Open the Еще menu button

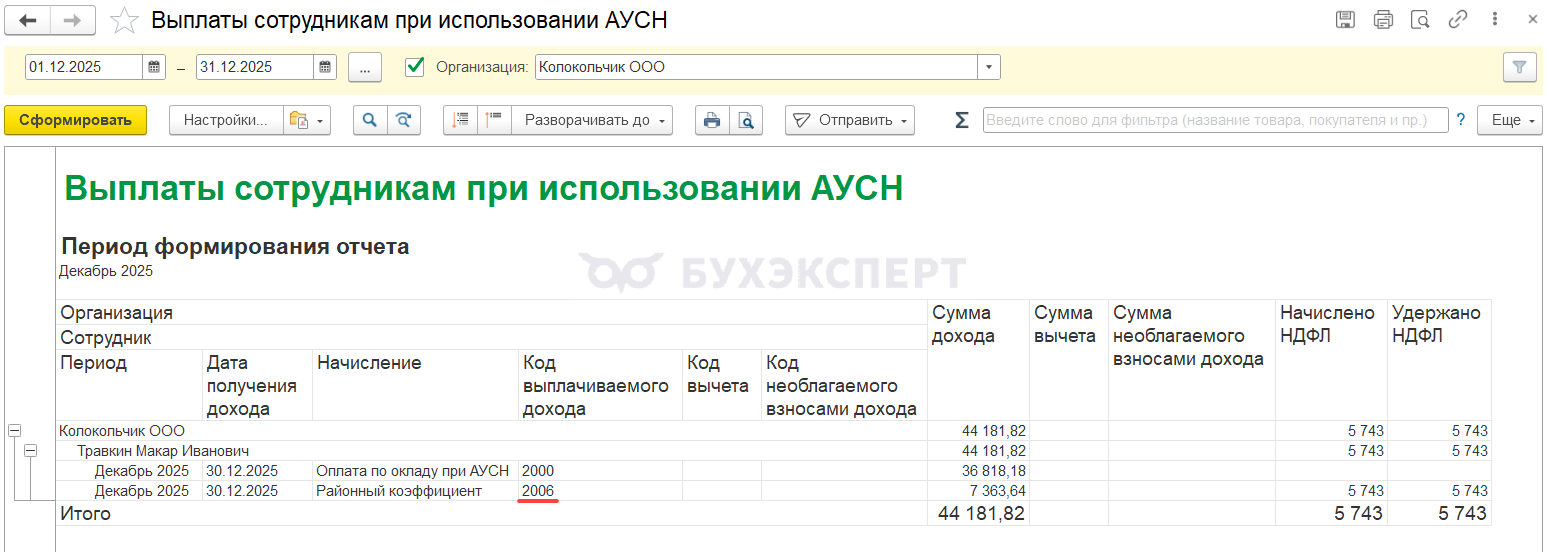click(1512, 120)
